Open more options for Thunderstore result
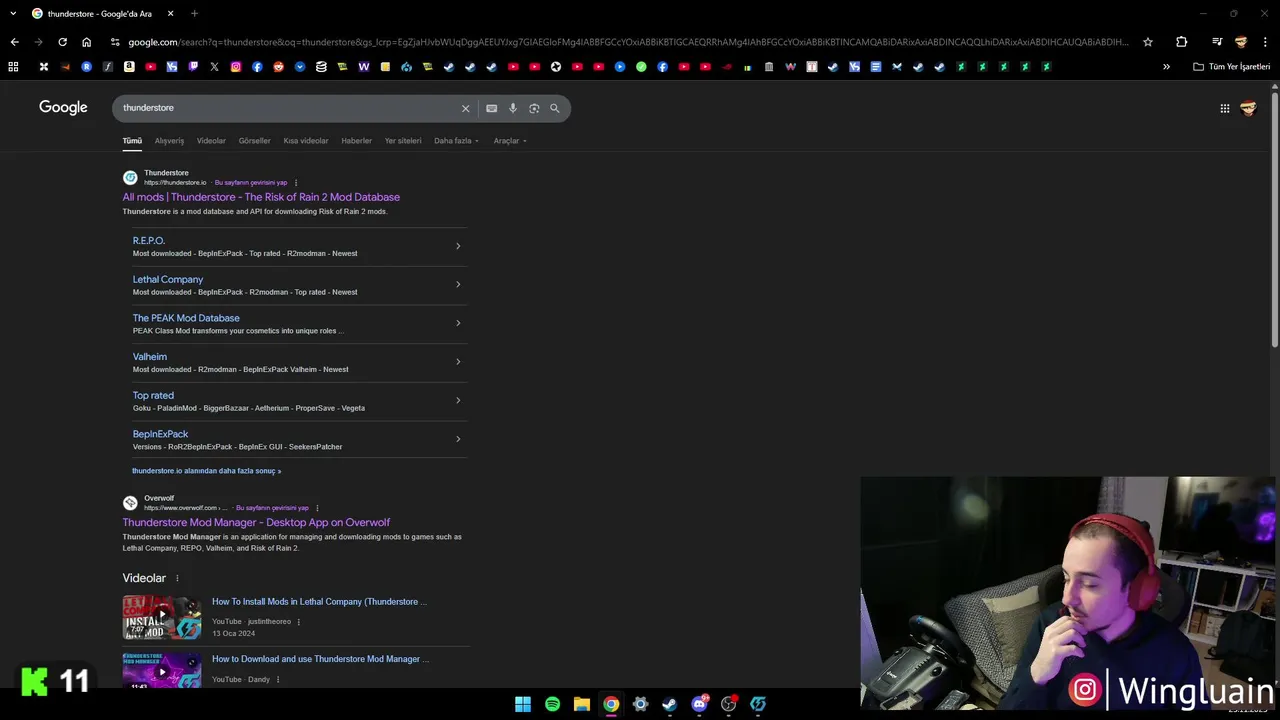This screenshot has height=720, width=1280. click(x=295, y=183)
